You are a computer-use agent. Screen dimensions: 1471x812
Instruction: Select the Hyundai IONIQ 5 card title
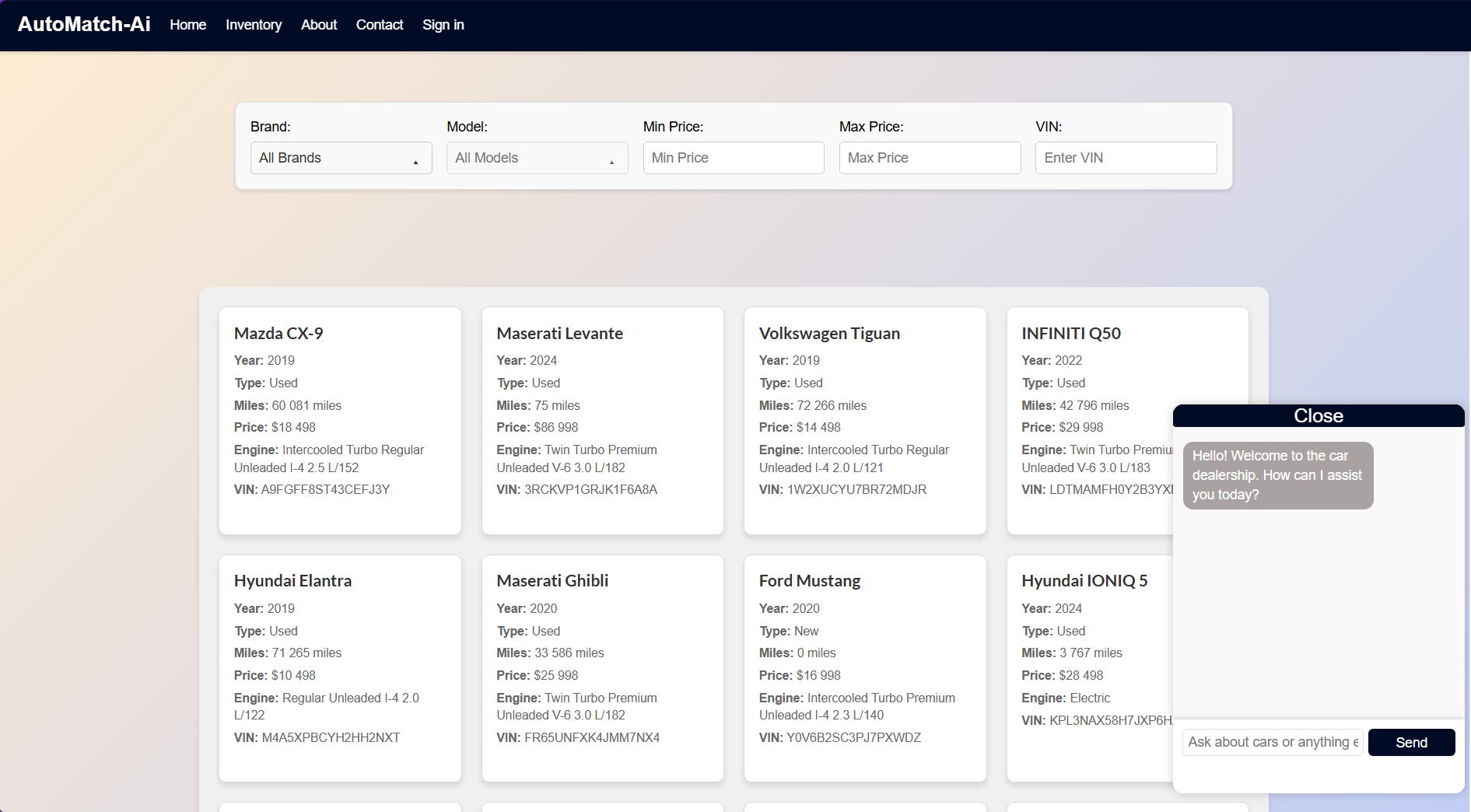click(1084, 581)
